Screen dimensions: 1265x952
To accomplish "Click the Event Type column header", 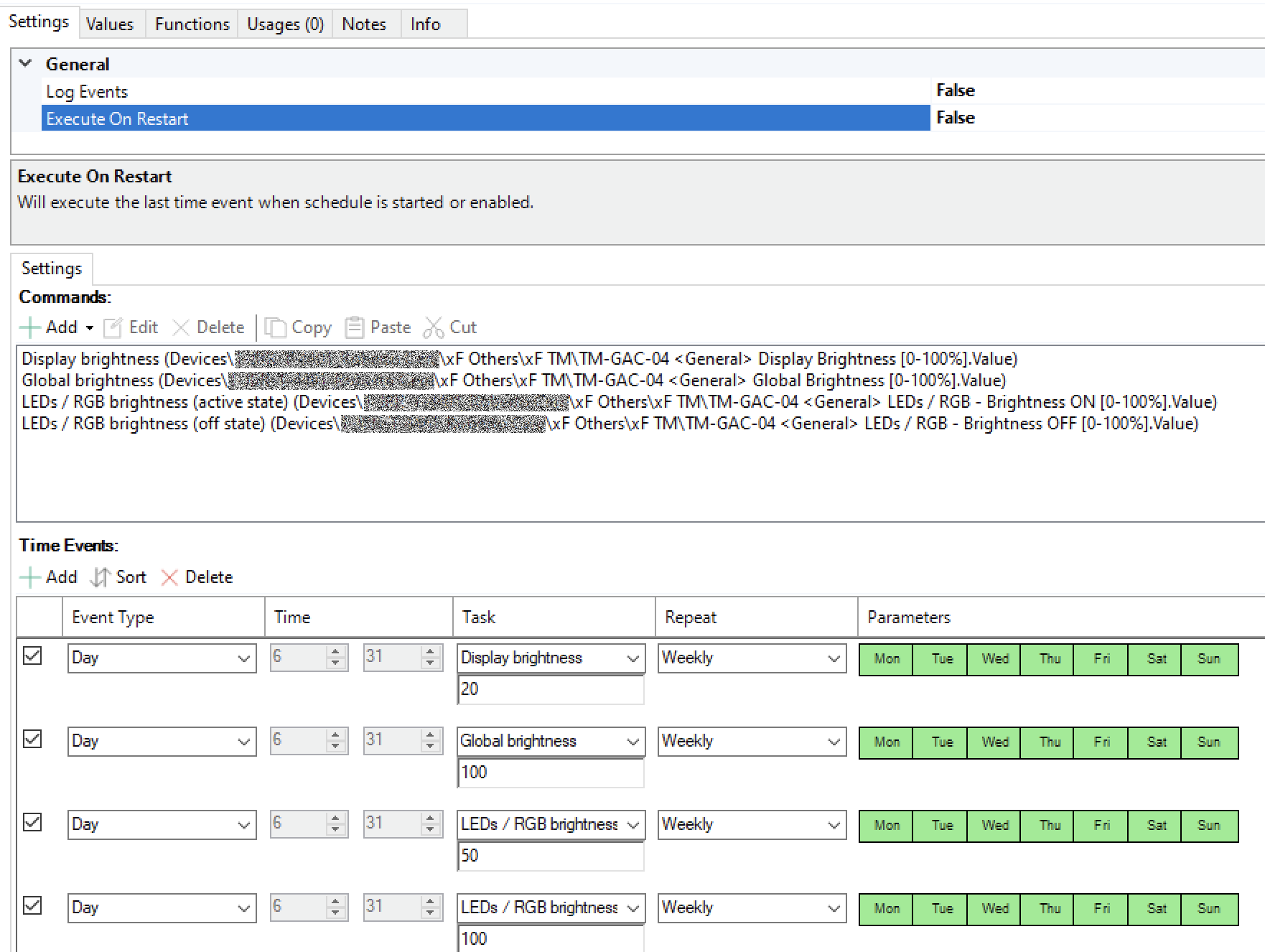I will [164, 617].
